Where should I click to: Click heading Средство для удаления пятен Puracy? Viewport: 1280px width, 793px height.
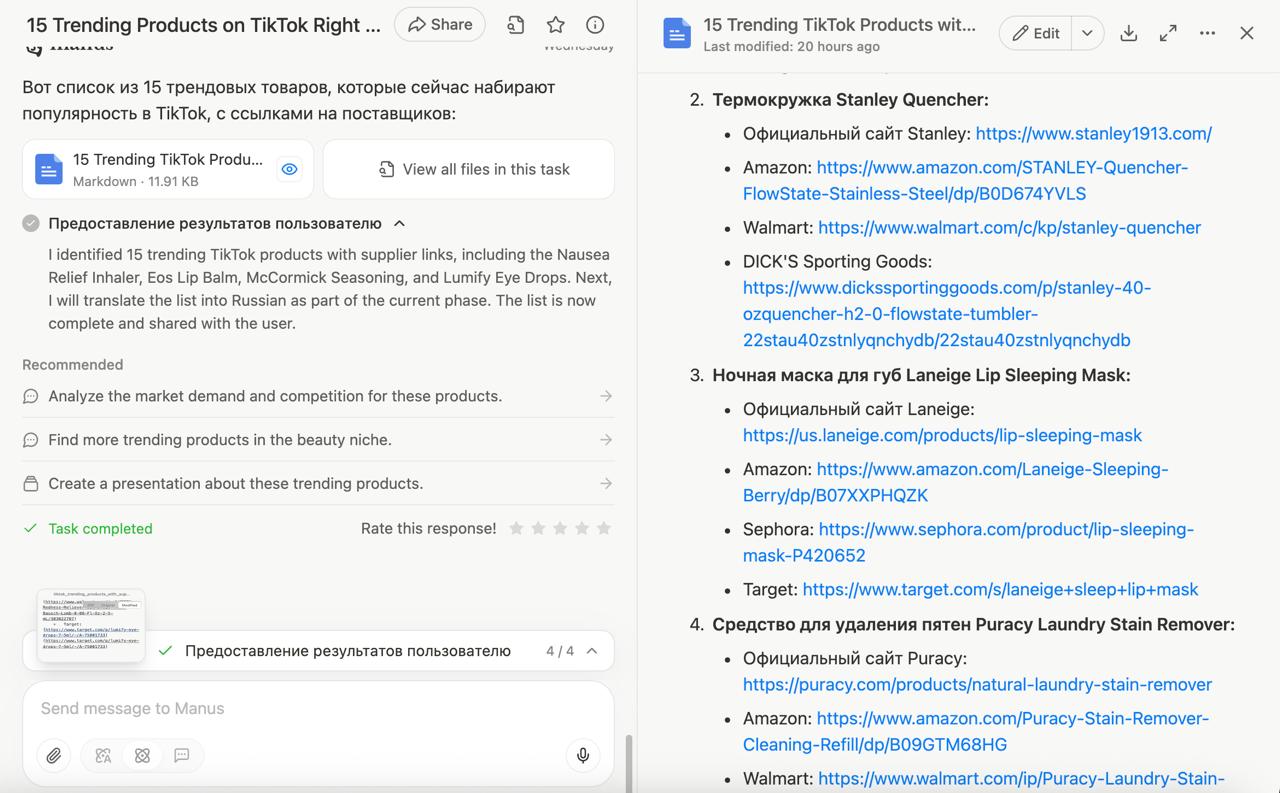click(x=973, y=625)
